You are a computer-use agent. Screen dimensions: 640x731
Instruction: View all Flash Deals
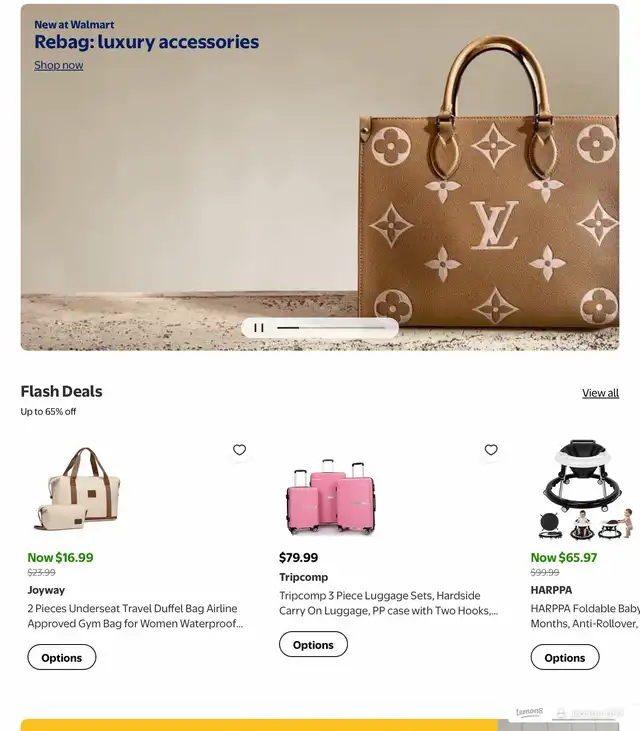[600, 393]
